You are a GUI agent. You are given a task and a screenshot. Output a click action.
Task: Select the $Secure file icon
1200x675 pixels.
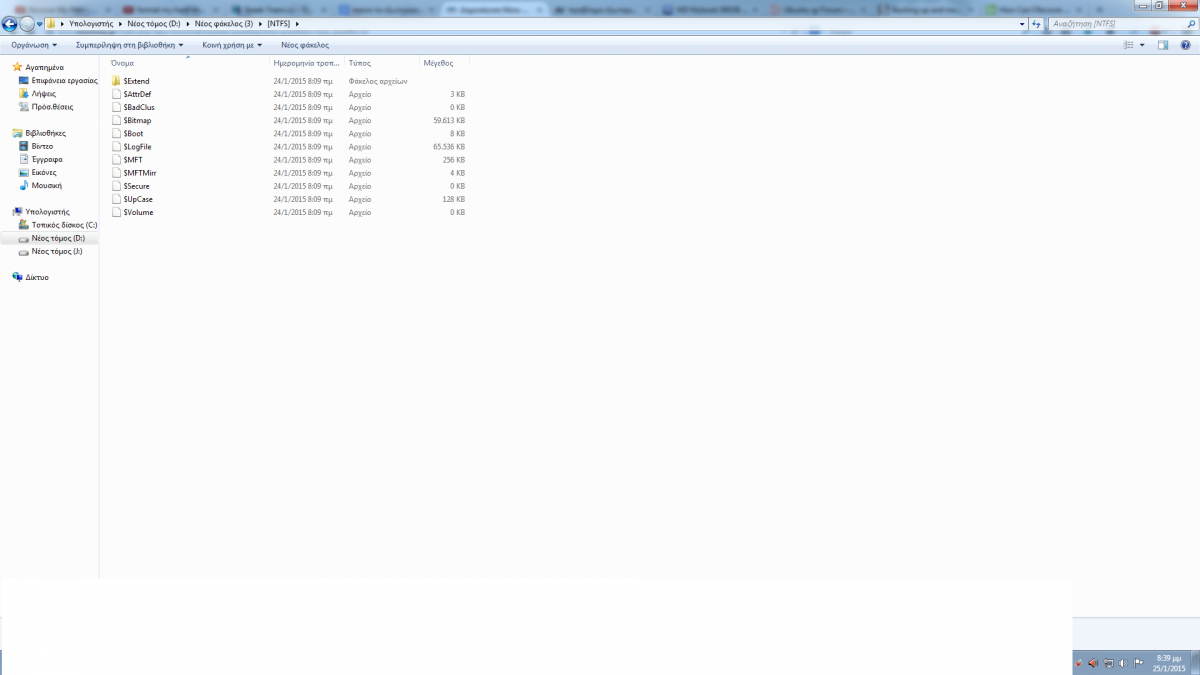point(116,186)
